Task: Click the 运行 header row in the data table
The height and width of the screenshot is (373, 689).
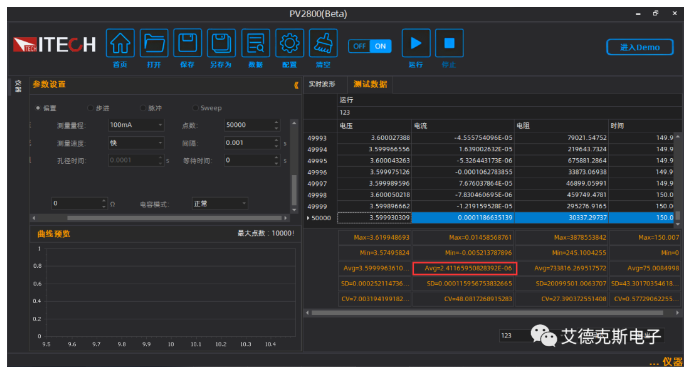Action: [509, 100]
